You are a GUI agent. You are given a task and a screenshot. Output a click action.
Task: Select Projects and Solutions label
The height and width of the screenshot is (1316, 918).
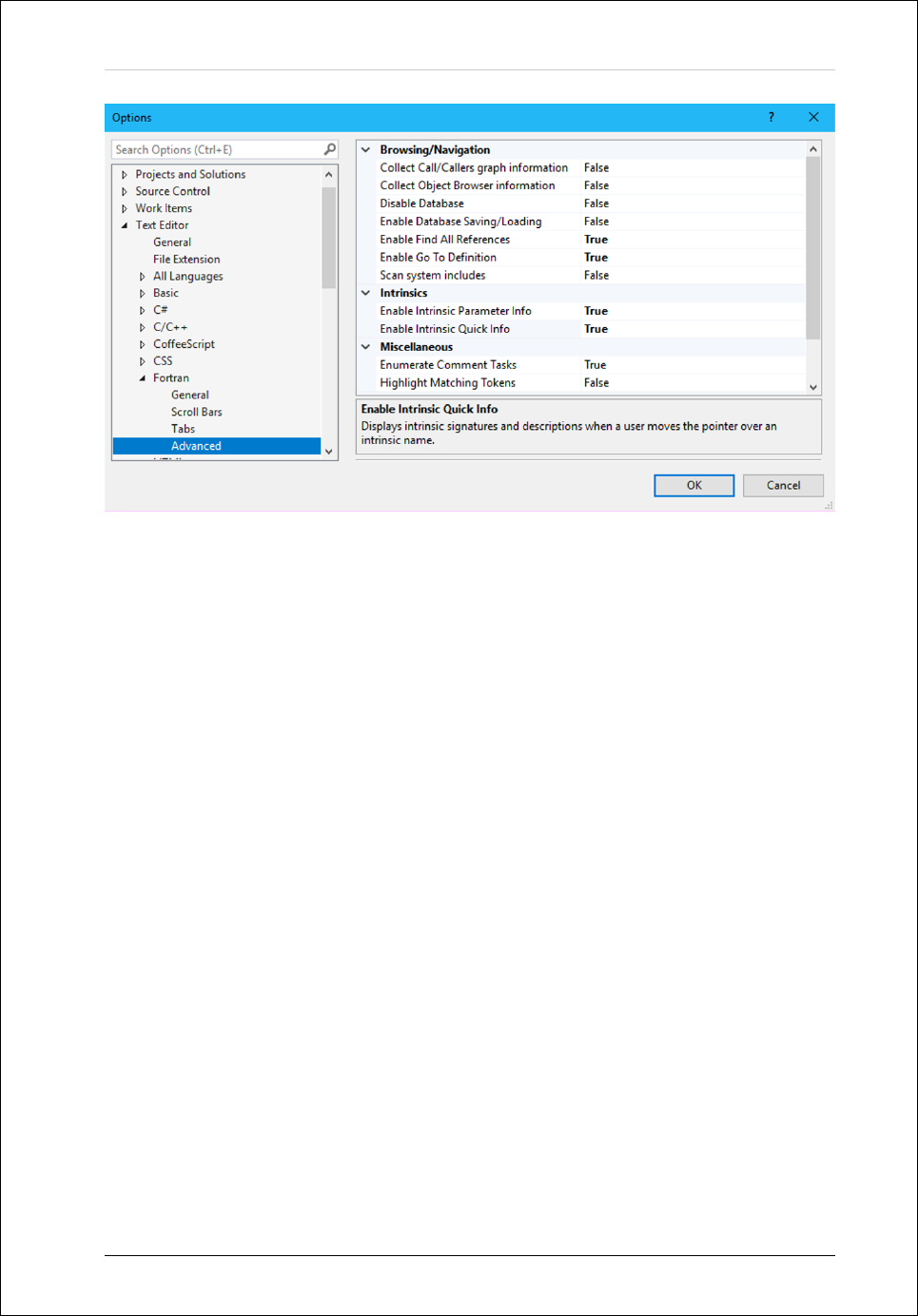tap(190, 175)
